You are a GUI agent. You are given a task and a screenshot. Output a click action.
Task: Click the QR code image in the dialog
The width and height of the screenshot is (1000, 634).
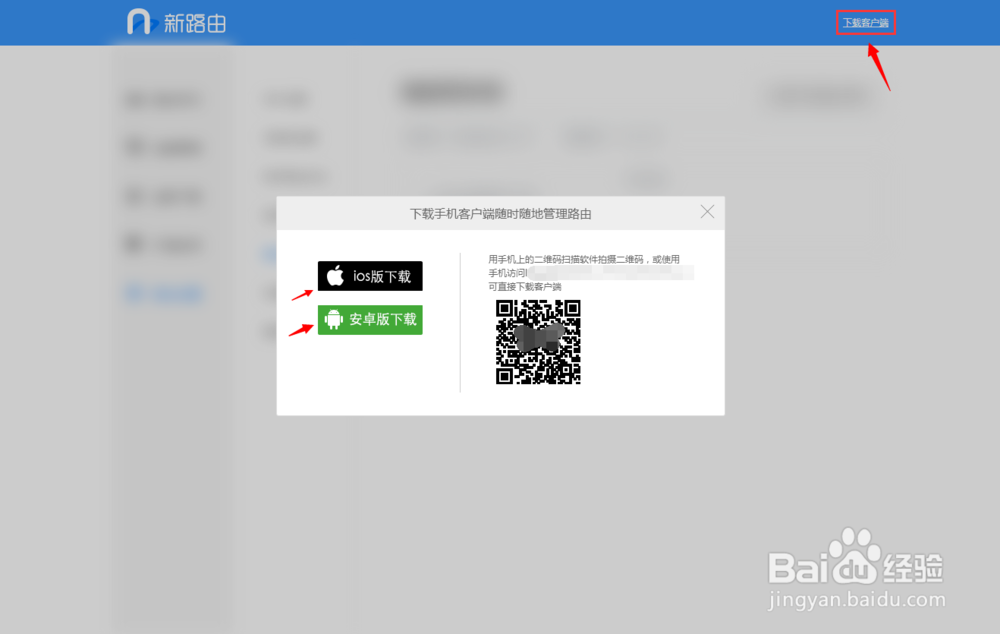[x=538, y=343]
